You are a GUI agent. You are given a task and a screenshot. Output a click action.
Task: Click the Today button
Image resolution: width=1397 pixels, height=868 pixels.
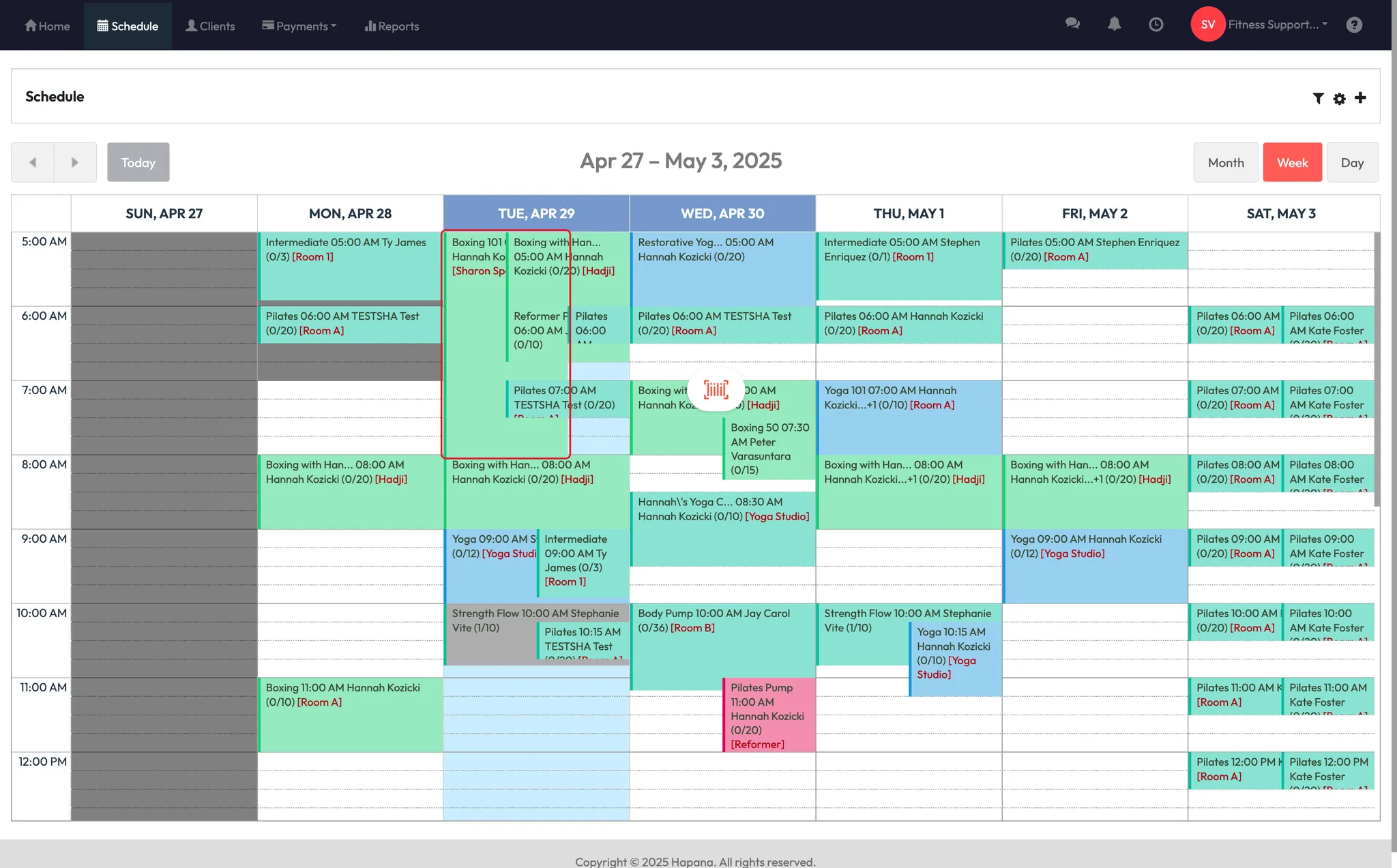pos(138,162)
